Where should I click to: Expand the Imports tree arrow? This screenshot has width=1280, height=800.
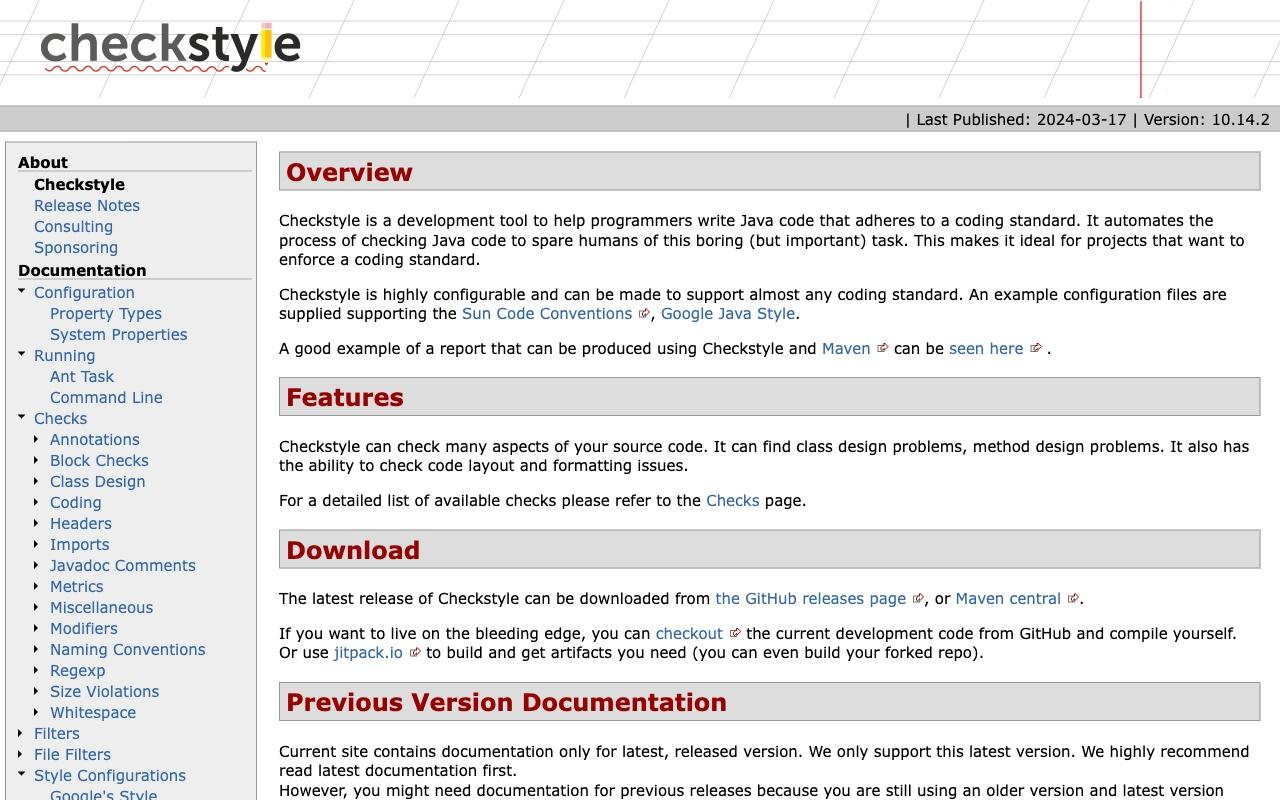click(37, 544)
